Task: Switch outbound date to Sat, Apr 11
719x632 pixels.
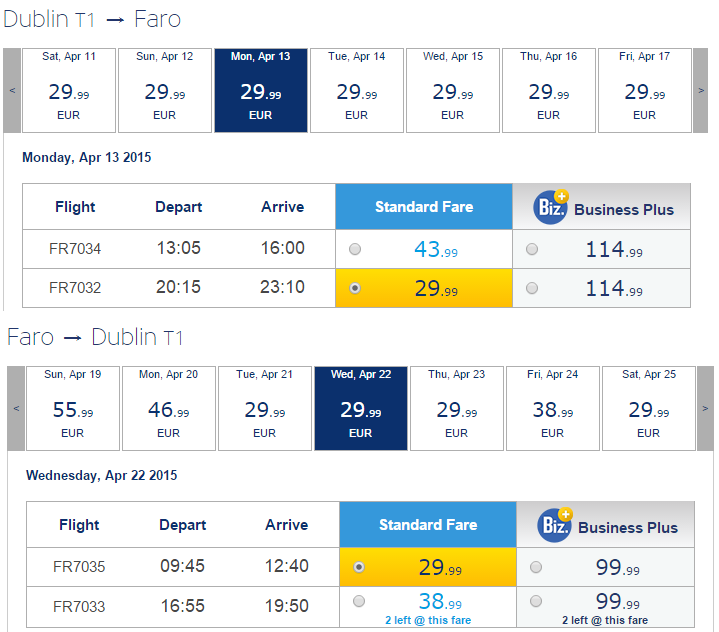Action: [x=69, y=90]
